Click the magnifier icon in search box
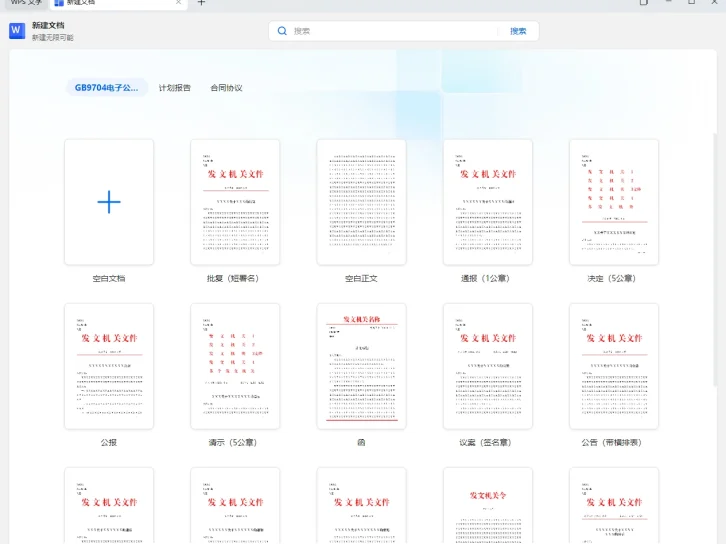The height and width of the screenshot is (544, 726). pos(282,31)
